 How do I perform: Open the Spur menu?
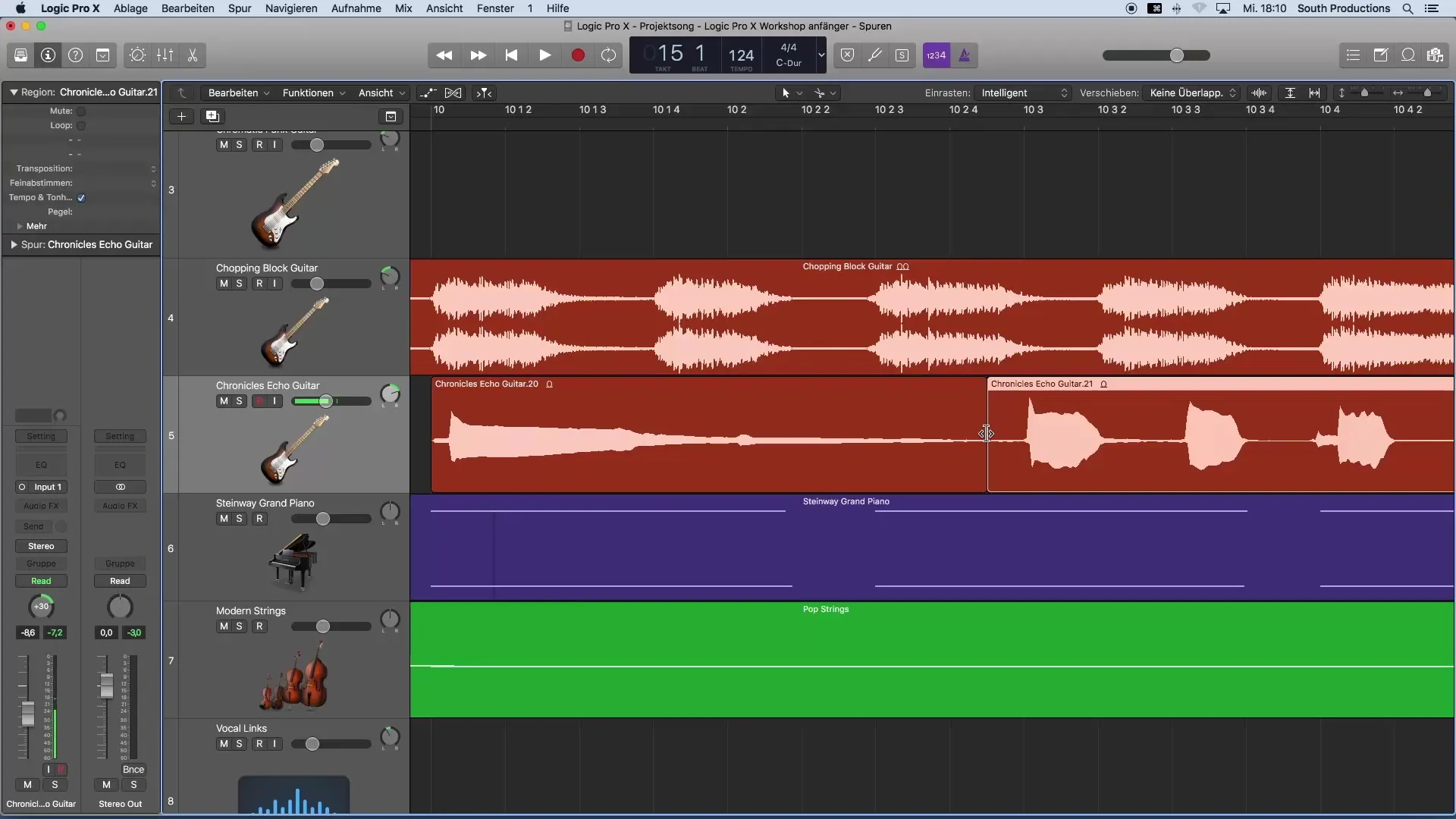[x=240, y=8]
